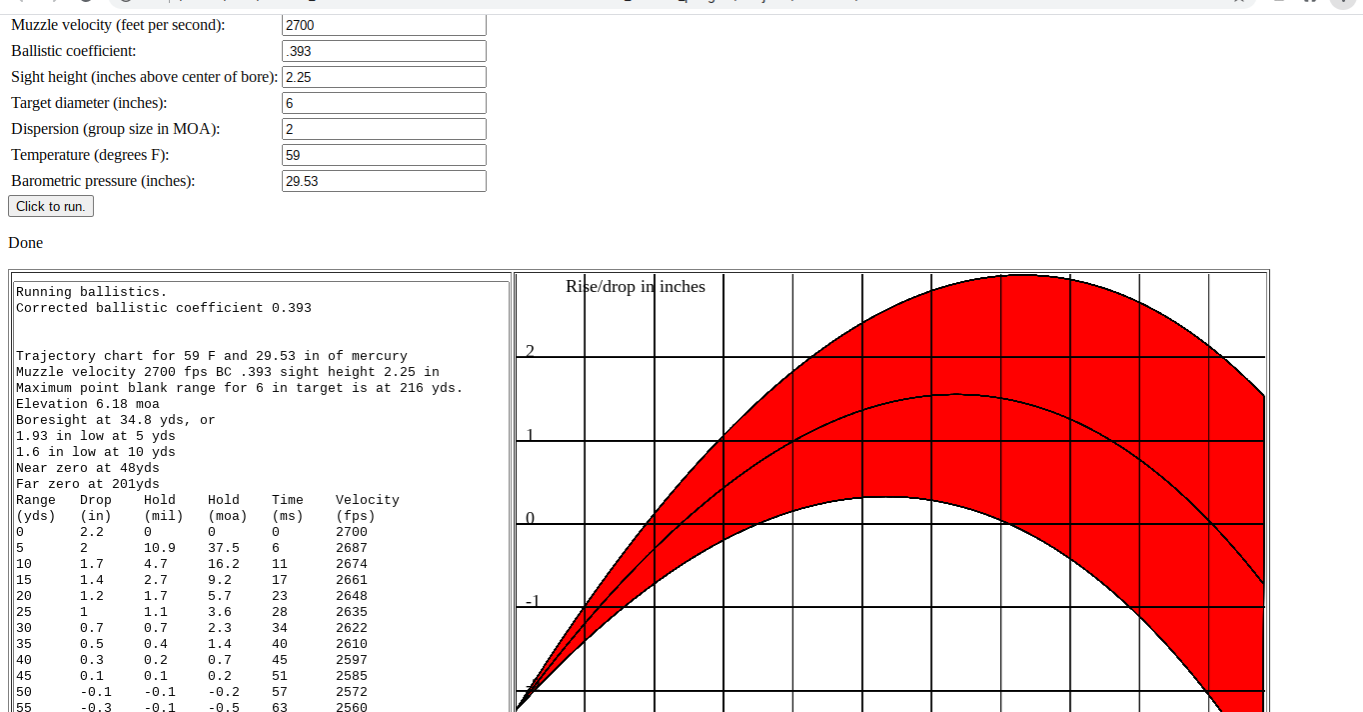Click the 'Done' status text
This screenshot has width=1363, height=712.
tap(26, 242)
